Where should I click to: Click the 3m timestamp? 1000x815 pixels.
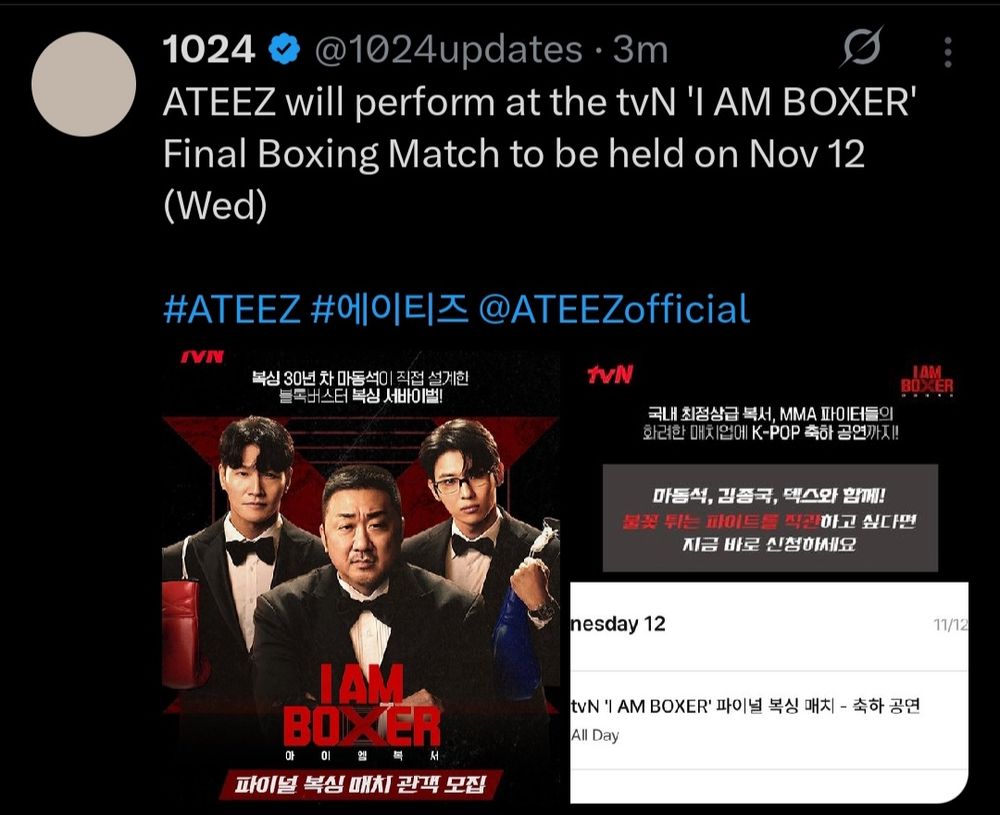[640, 50]
